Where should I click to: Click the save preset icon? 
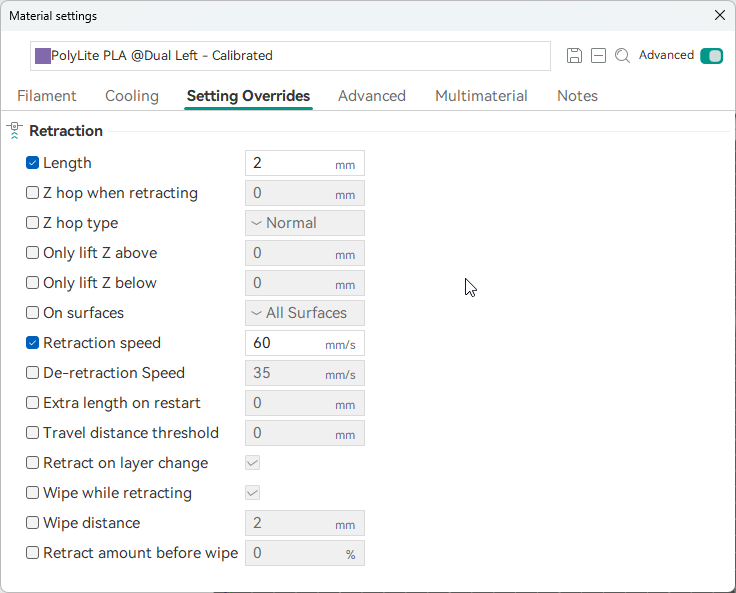point(574,56)
